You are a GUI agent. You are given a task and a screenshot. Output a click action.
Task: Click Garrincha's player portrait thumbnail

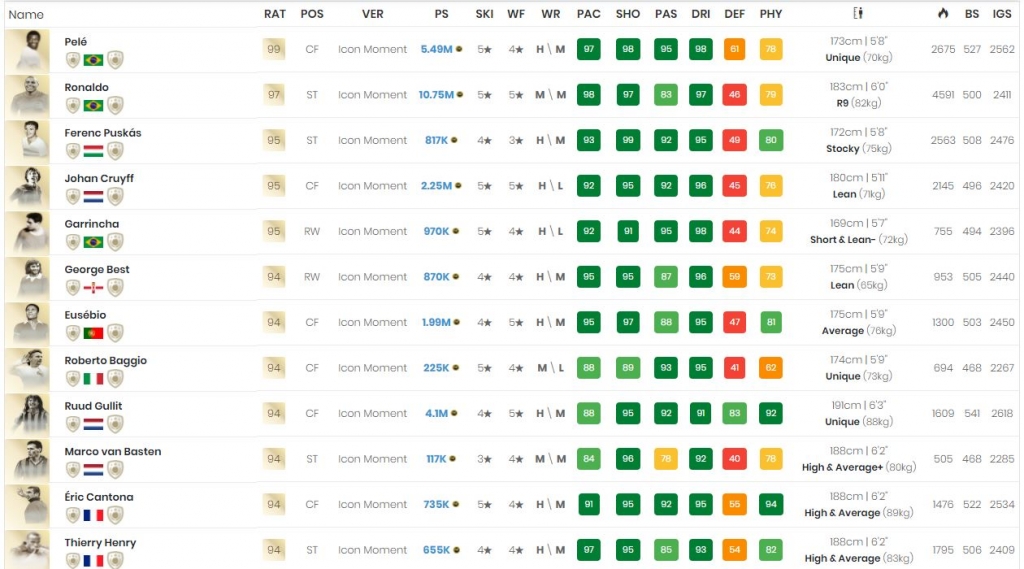click(26, 232)
